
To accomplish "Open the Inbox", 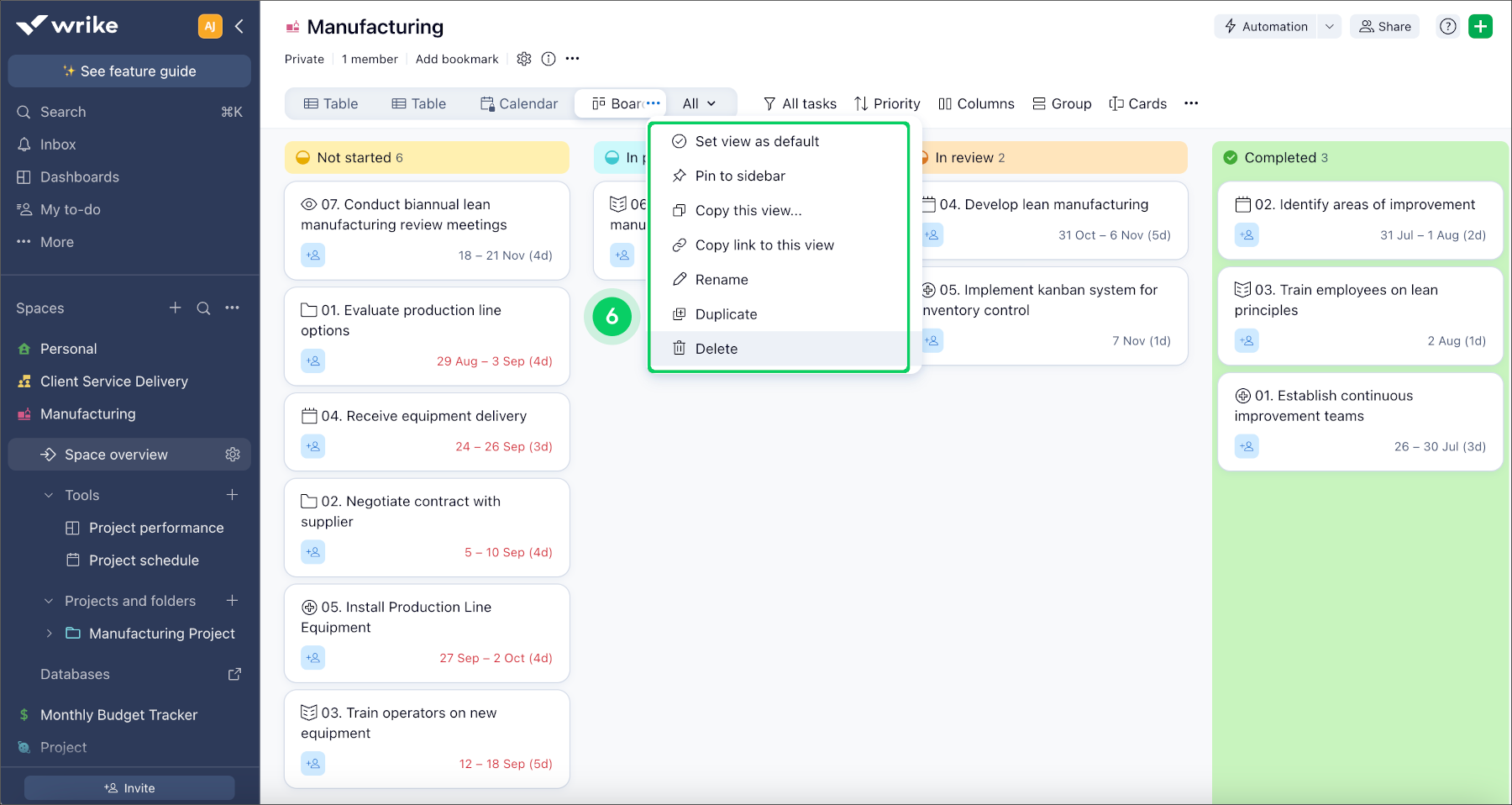I will point(57,144).
